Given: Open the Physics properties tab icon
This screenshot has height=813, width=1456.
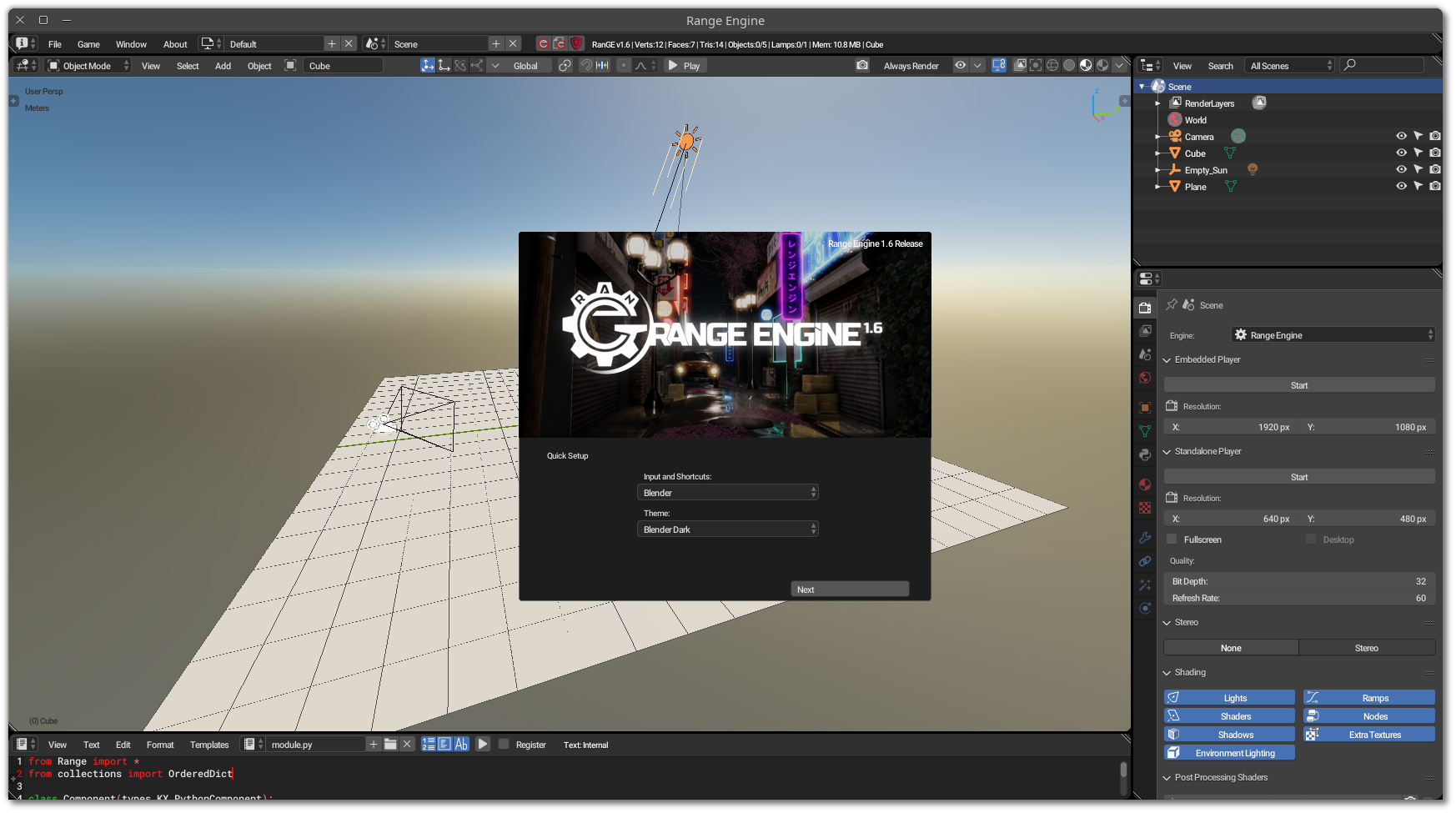Looking at the screenshot, I should [x=1145, y=608].
